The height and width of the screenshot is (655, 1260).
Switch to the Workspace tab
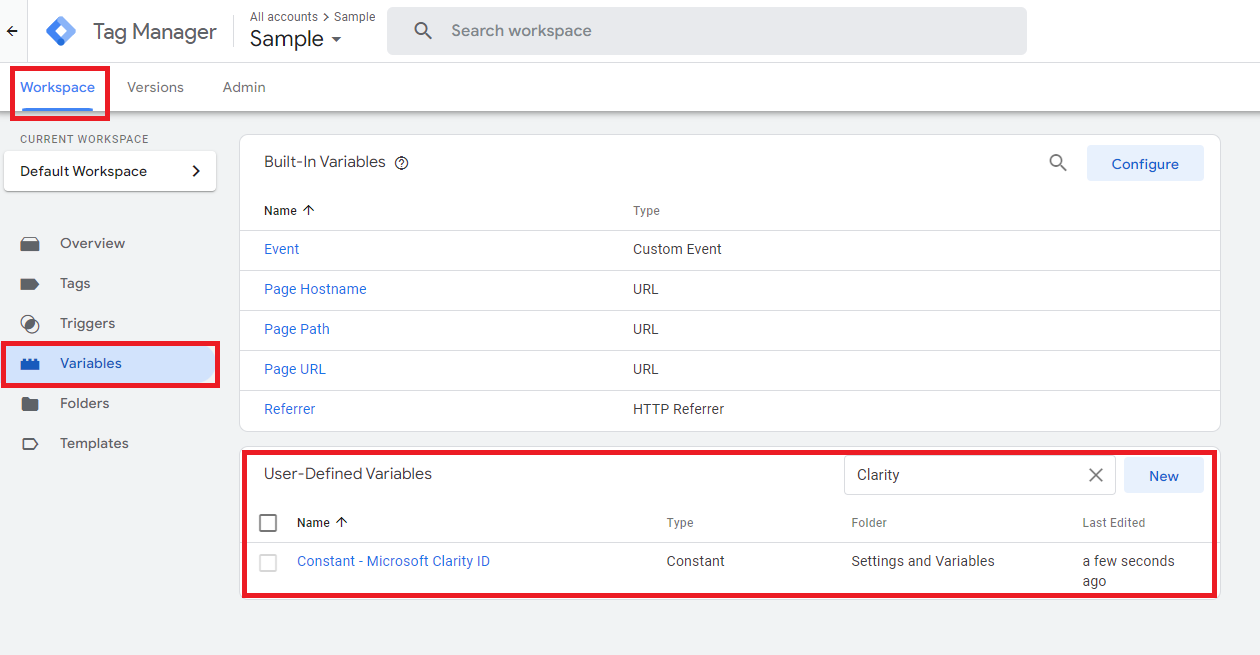point(57,87)
